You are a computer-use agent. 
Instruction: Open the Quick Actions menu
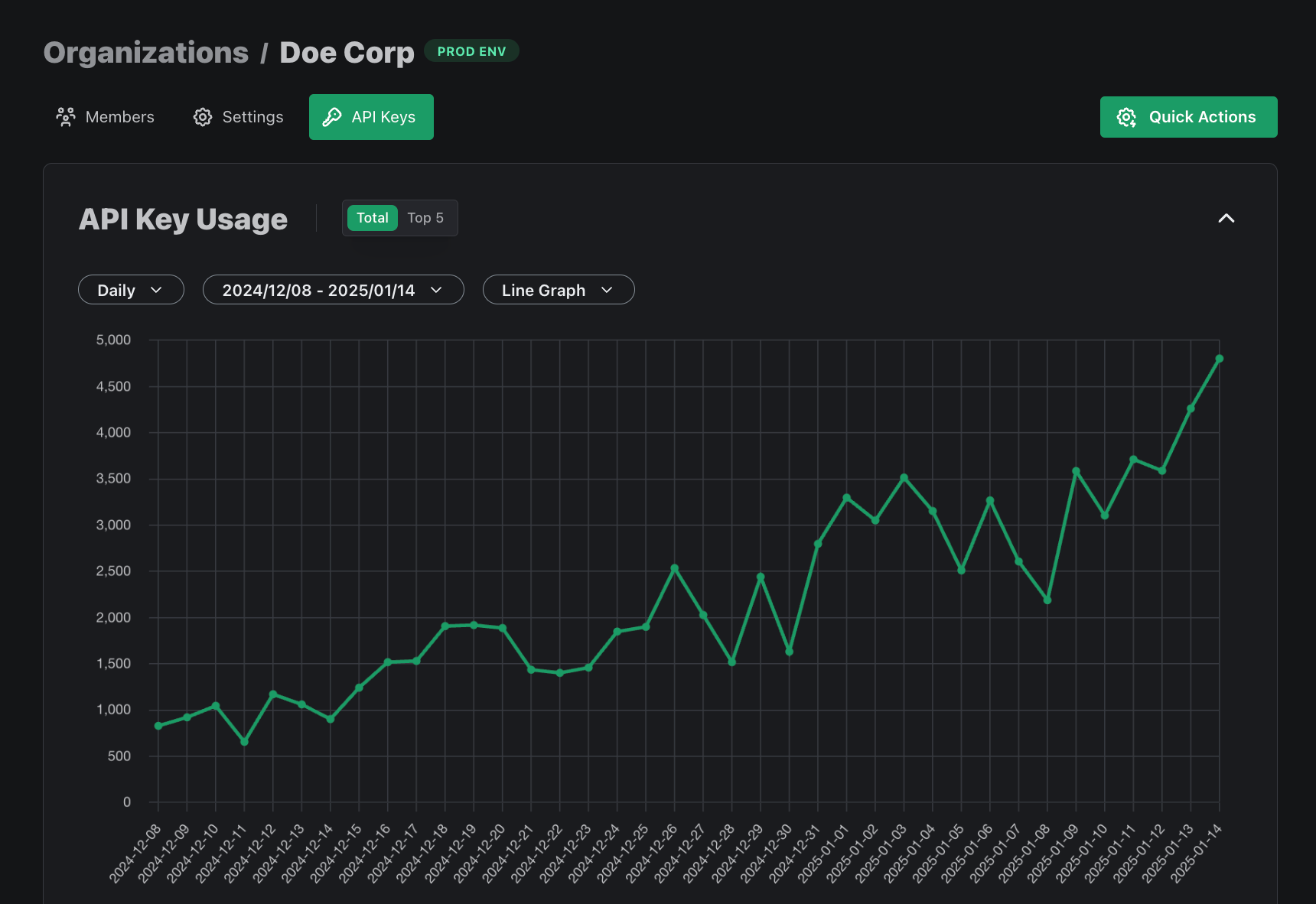click(x=1188, y=117)
